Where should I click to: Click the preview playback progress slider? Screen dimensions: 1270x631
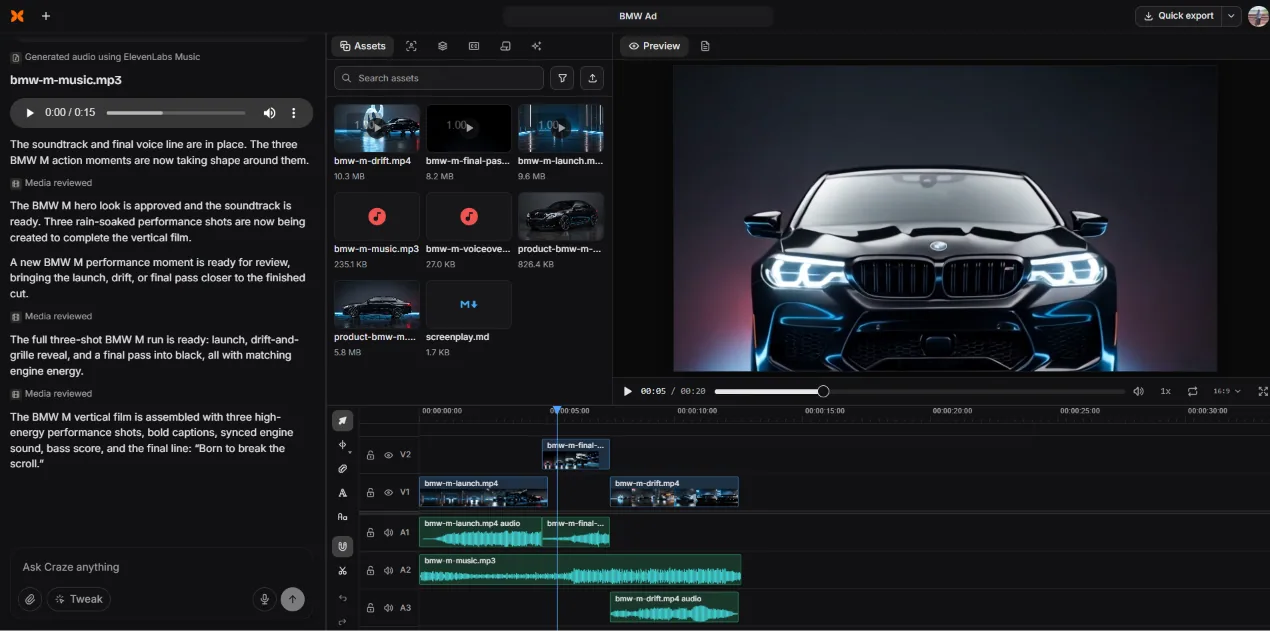pos(918,391)
